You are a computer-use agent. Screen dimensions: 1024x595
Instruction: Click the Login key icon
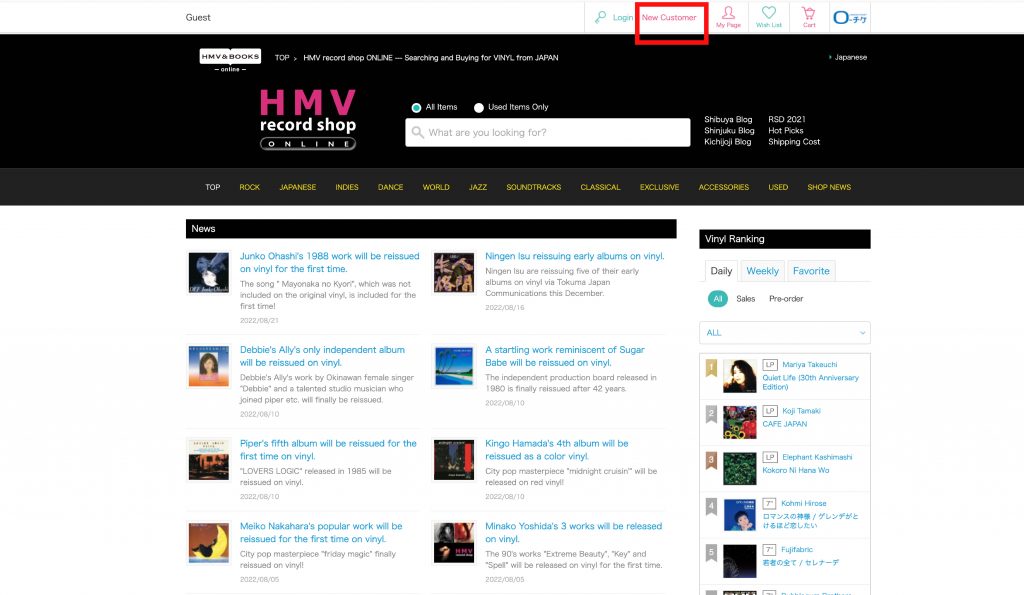click(601, 17)
